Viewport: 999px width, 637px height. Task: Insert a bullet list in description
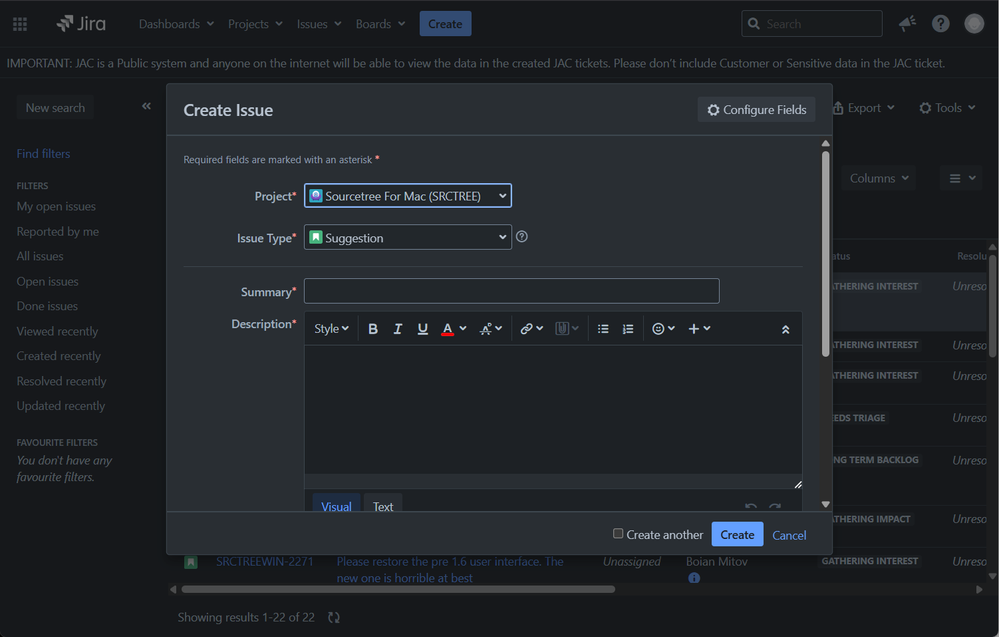coord(603,329)
